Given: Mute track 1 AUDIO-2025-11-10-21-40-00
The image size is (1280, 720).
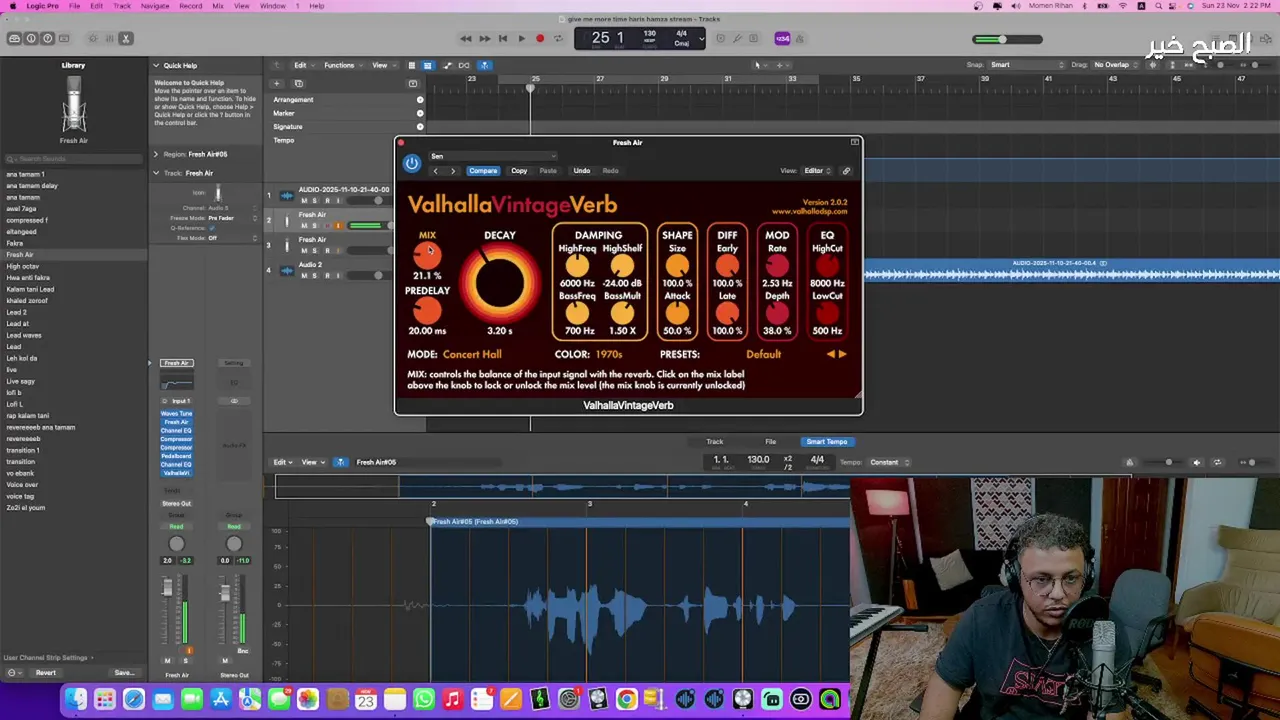Looking at the screenshot, I should tap(304, 201).
